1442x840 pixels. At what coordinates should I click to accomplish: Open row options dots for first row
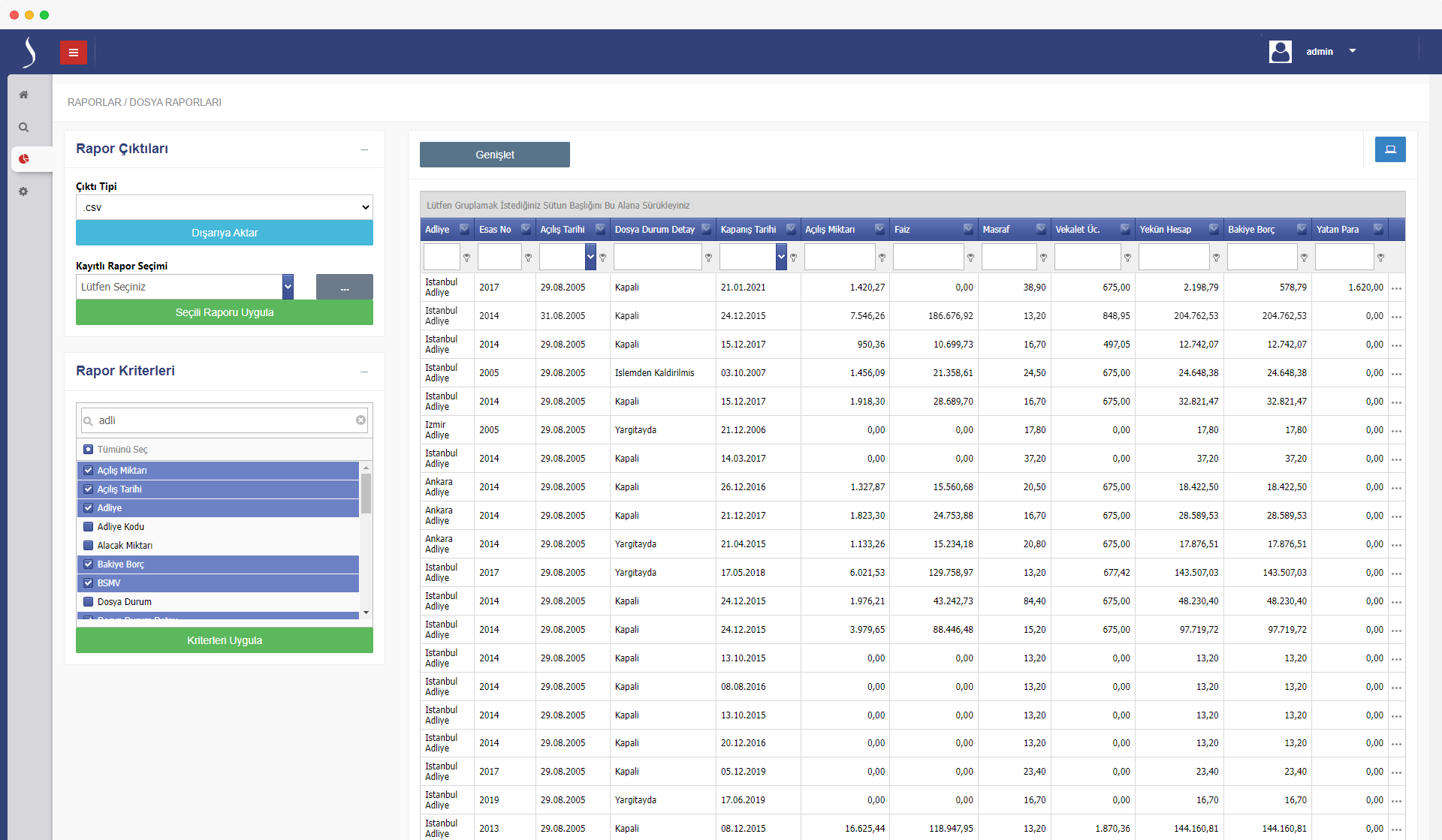[1396, 288]
